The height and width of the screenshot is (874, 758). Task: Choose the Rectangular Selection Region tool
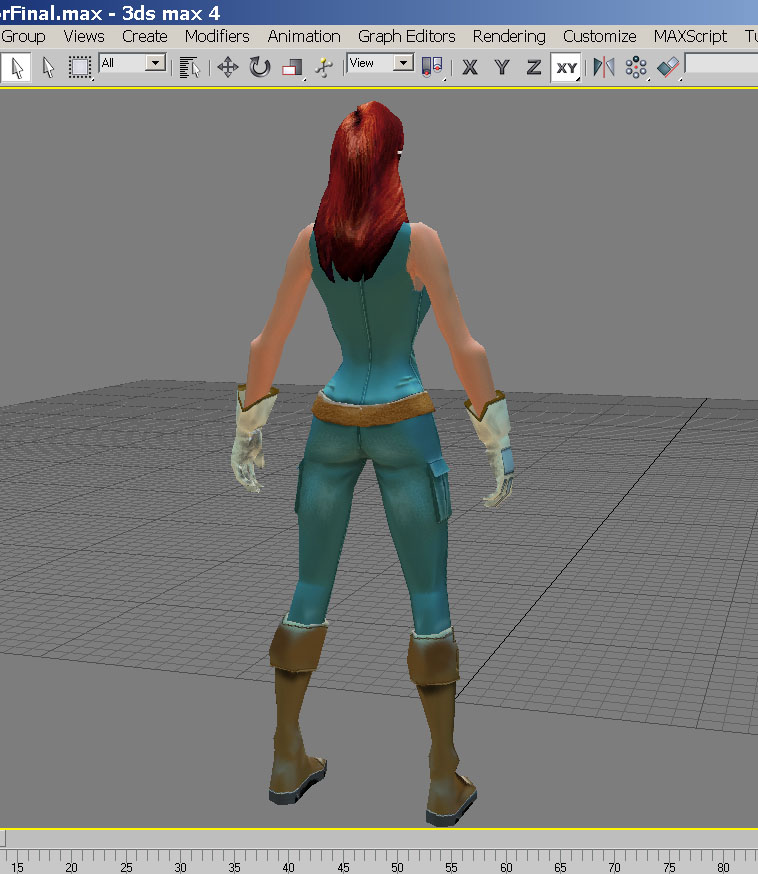pos(79,67)
